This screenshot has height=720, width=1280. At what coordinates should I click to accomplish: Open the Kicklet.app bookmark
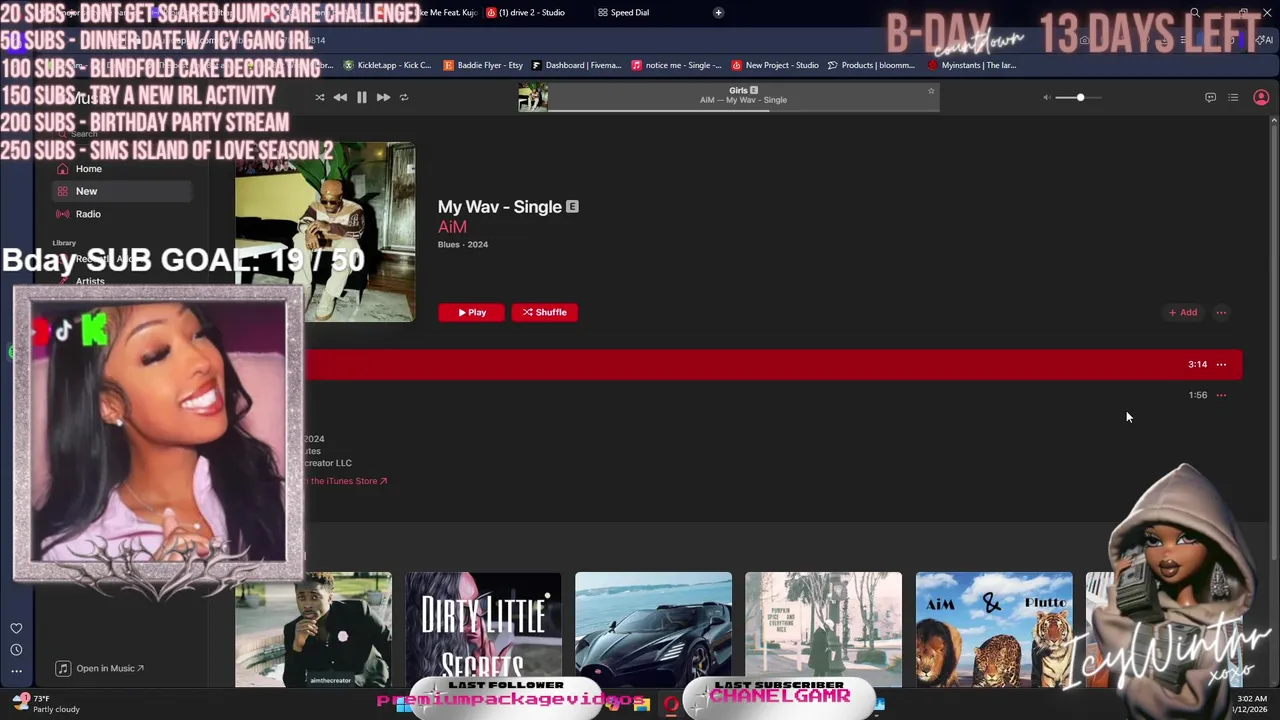point(387,65)
